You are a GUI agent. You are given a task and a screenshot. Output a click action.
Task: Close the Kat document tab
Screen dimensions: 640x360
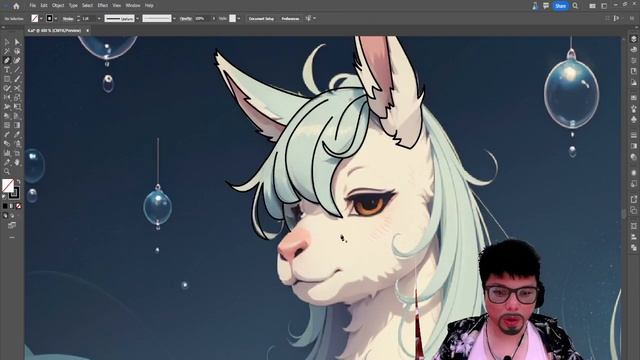(x=87, y=31)
